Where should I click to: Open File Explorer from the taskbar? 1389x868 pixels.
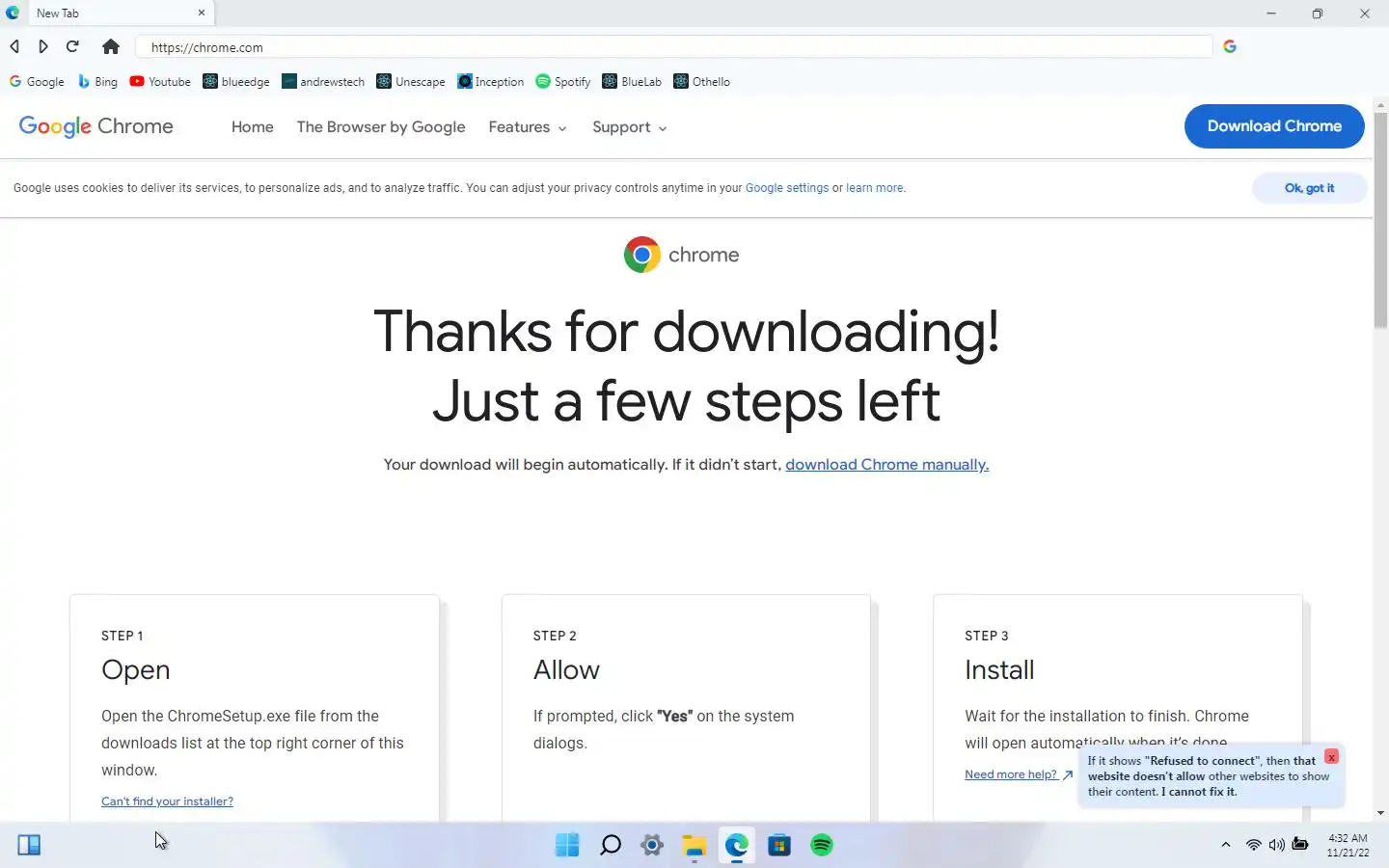(694, 846)
